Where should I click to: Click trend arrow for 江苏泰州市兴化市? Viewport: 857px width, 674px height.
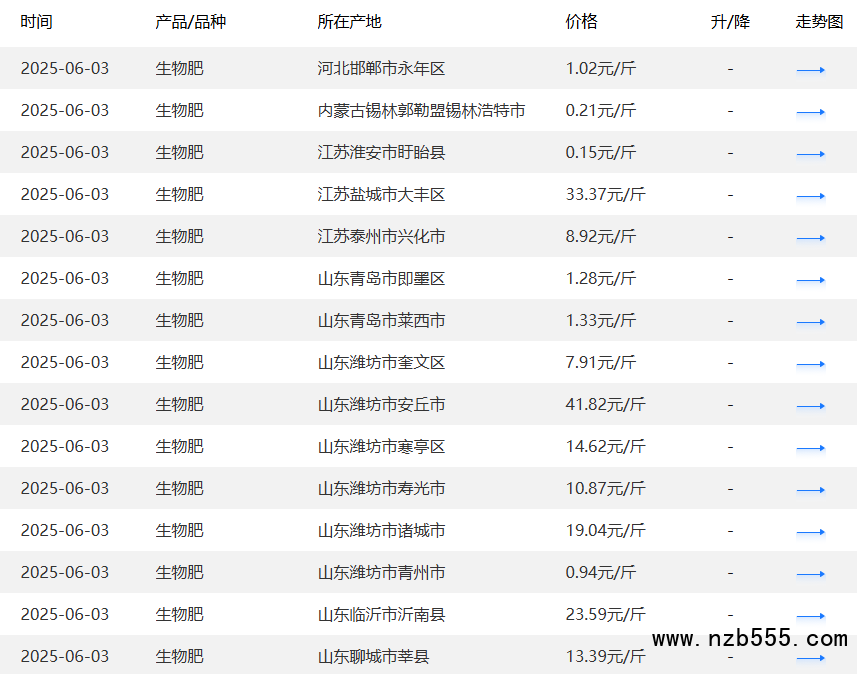[810, 238]
